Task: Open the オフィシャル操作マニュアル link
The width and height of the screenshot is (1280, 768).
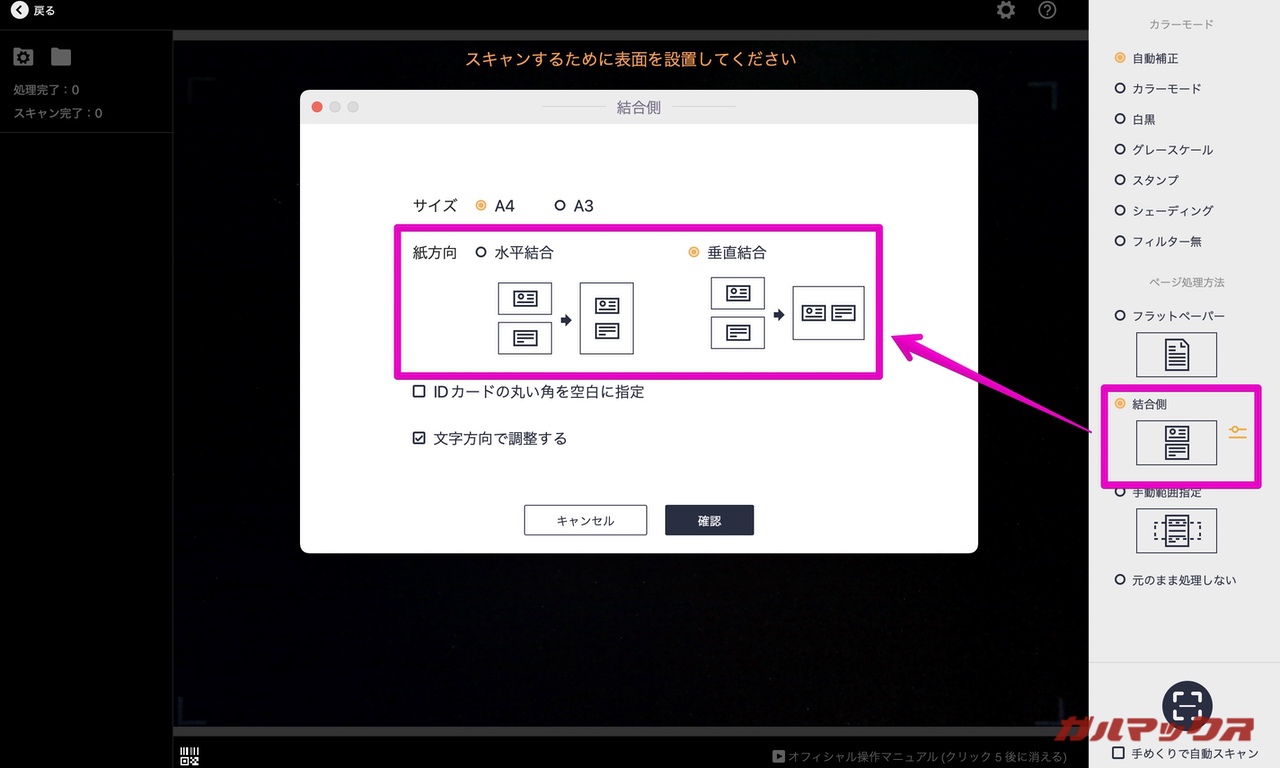Action: tap(920, 757)
